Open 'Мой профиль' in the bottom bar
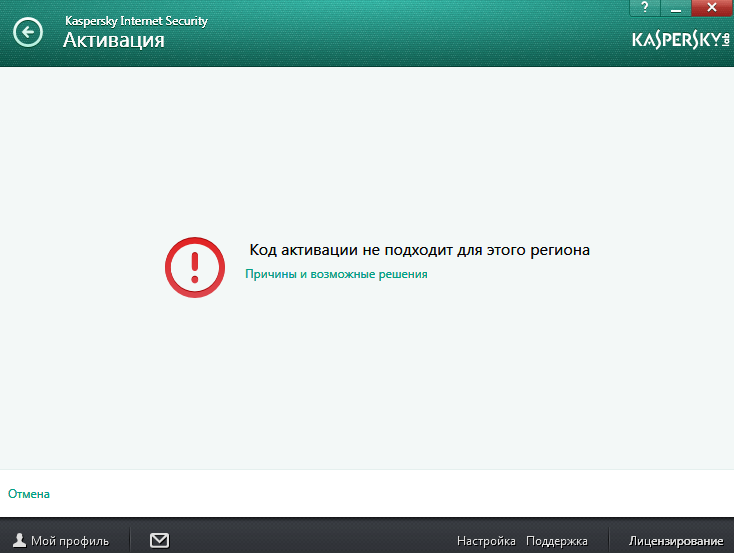This screenshot has height=553, width=734. pos(70,541)
